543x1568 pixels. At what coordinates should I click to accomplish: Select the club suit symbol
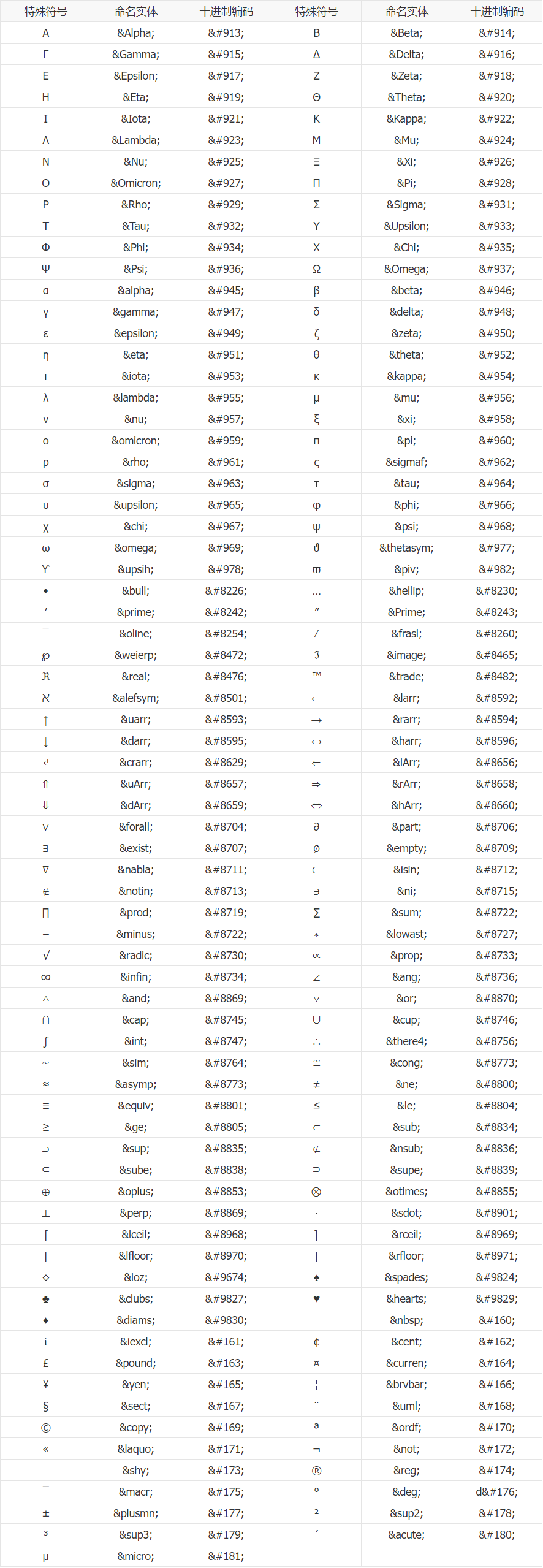click(45, 1299)
